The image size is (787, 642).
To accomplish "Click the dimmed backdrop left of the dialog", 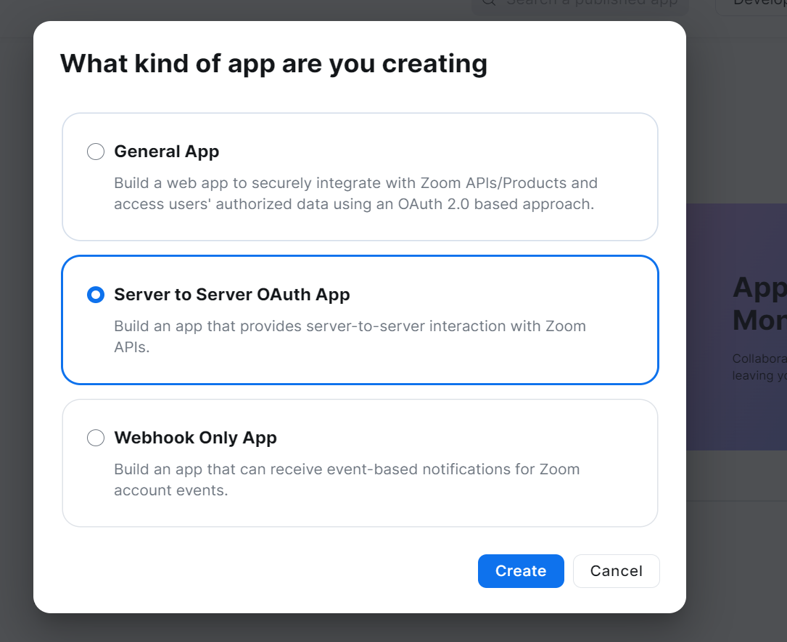I will pos(16,321).
